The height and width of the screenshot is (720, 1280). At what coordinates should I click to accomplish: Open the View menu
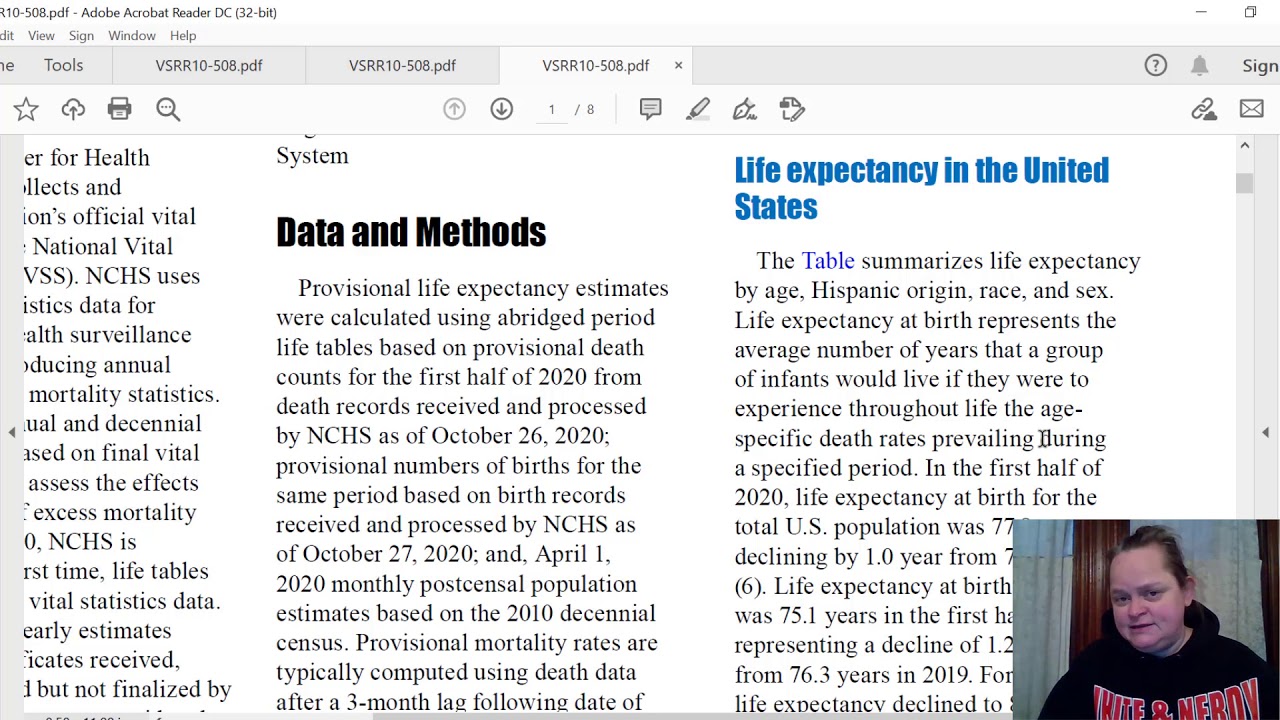pos(41,35)
